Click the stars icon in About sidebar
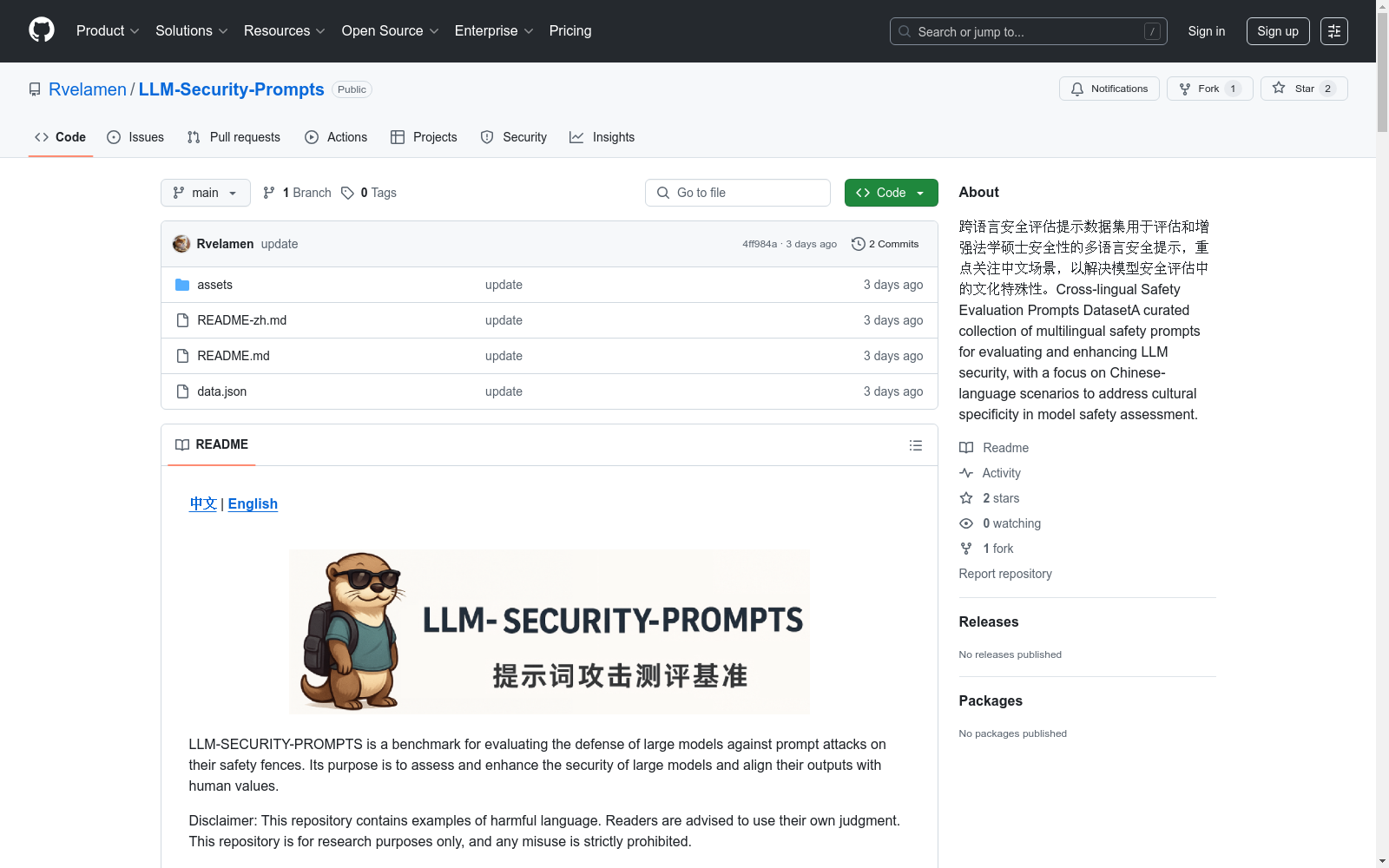Viewport: 1389px width, 868px height. pyautogui.click(x=966, y=498)
